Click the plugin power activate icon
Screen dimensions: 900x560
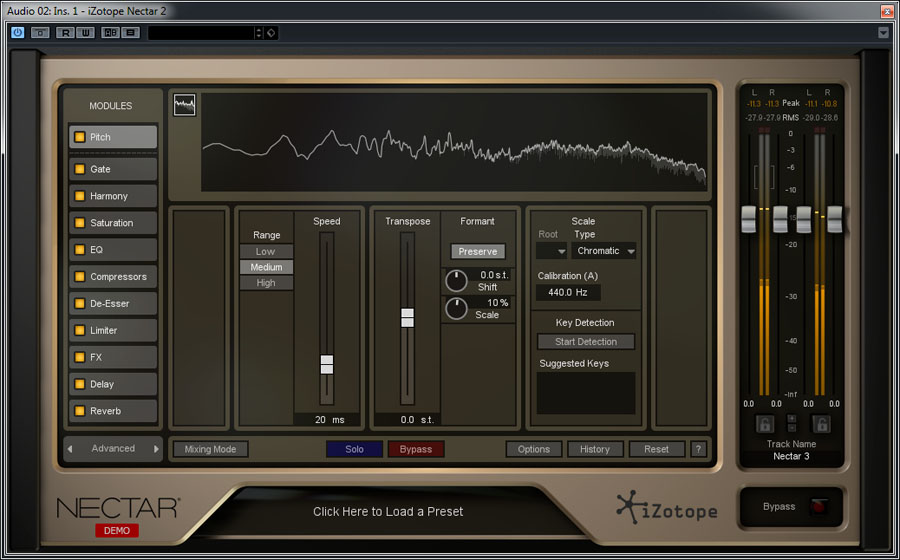point(17,32)
